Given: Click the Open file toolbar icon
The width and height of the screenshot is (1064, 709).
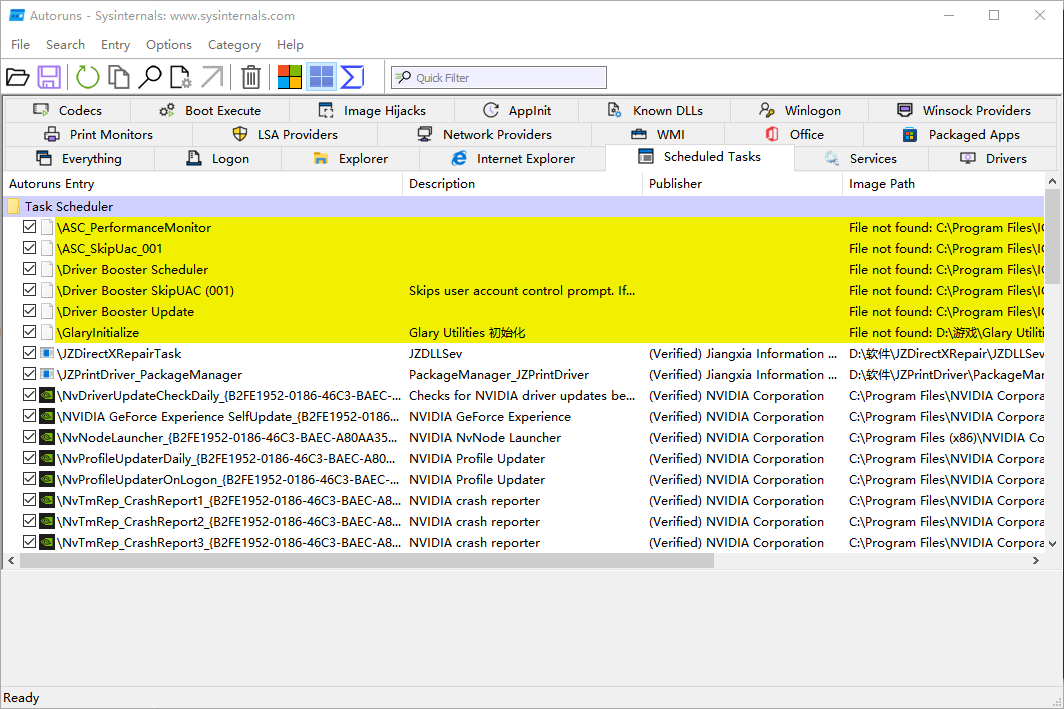Looking at the screenshot, I should [18, 77].
